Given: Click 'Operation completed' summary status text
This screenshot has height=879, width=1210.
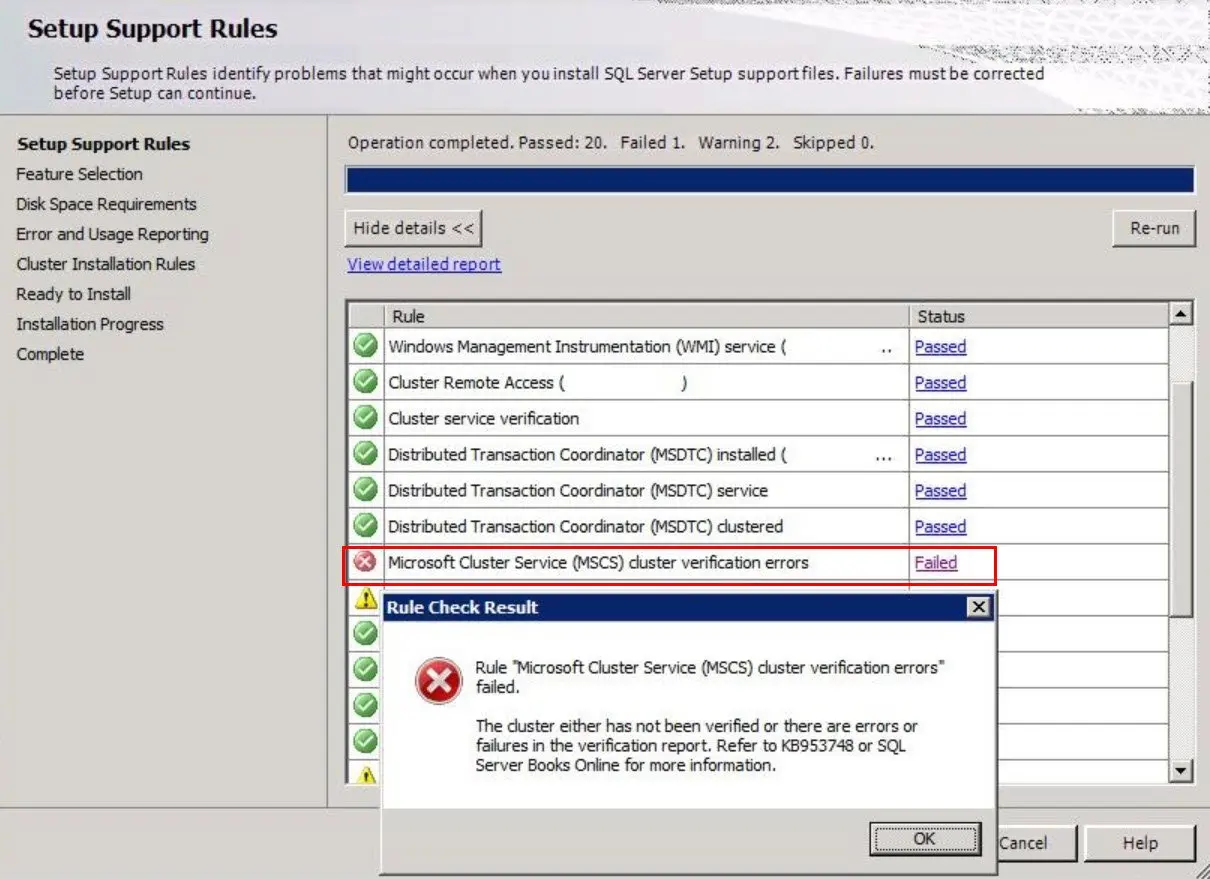Looking at the screenshot, I should coord(611,143).
